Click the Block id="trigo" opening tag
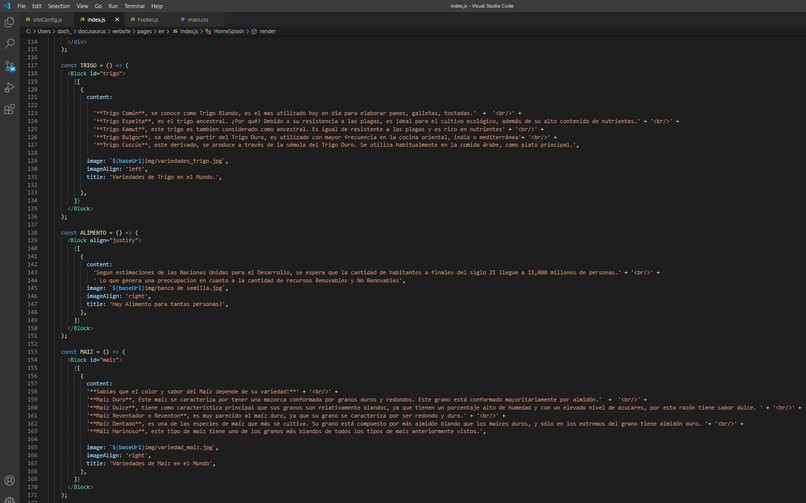This screenshot has height=503, width=806. pos(96,73)
